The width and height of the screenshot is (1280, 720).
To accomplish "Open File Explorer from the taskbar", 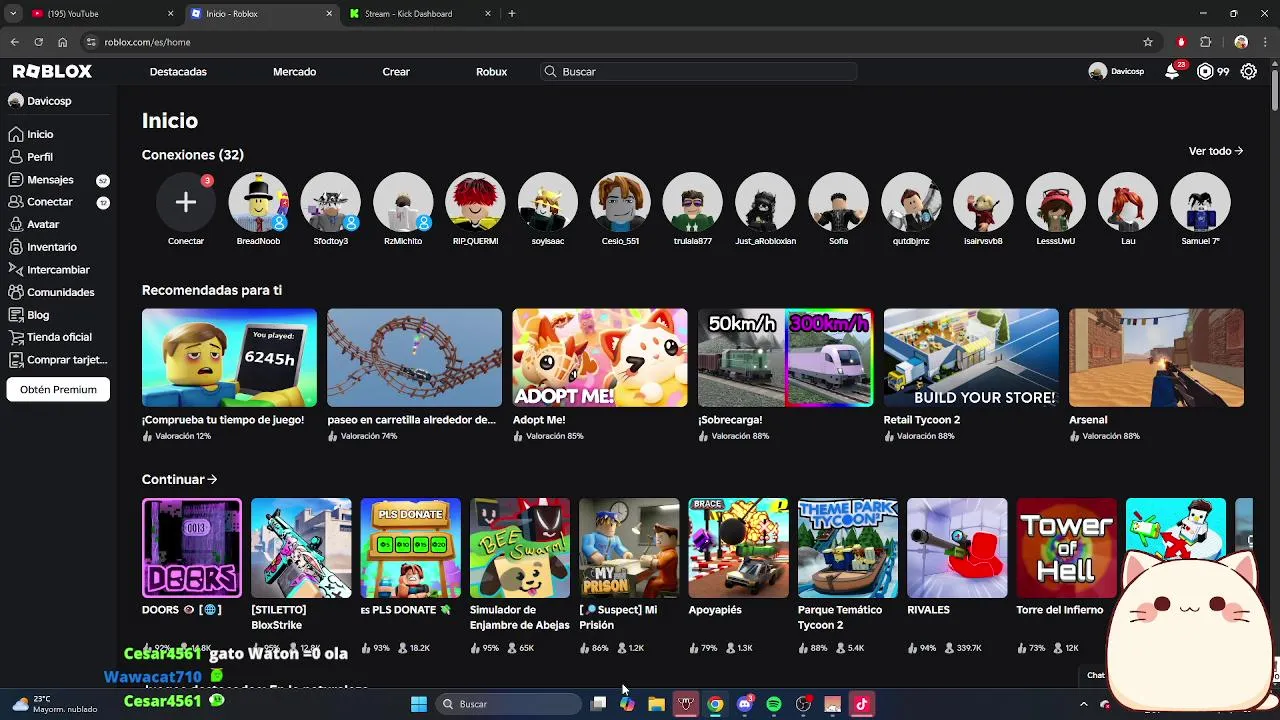I will (x=656, y=704).
